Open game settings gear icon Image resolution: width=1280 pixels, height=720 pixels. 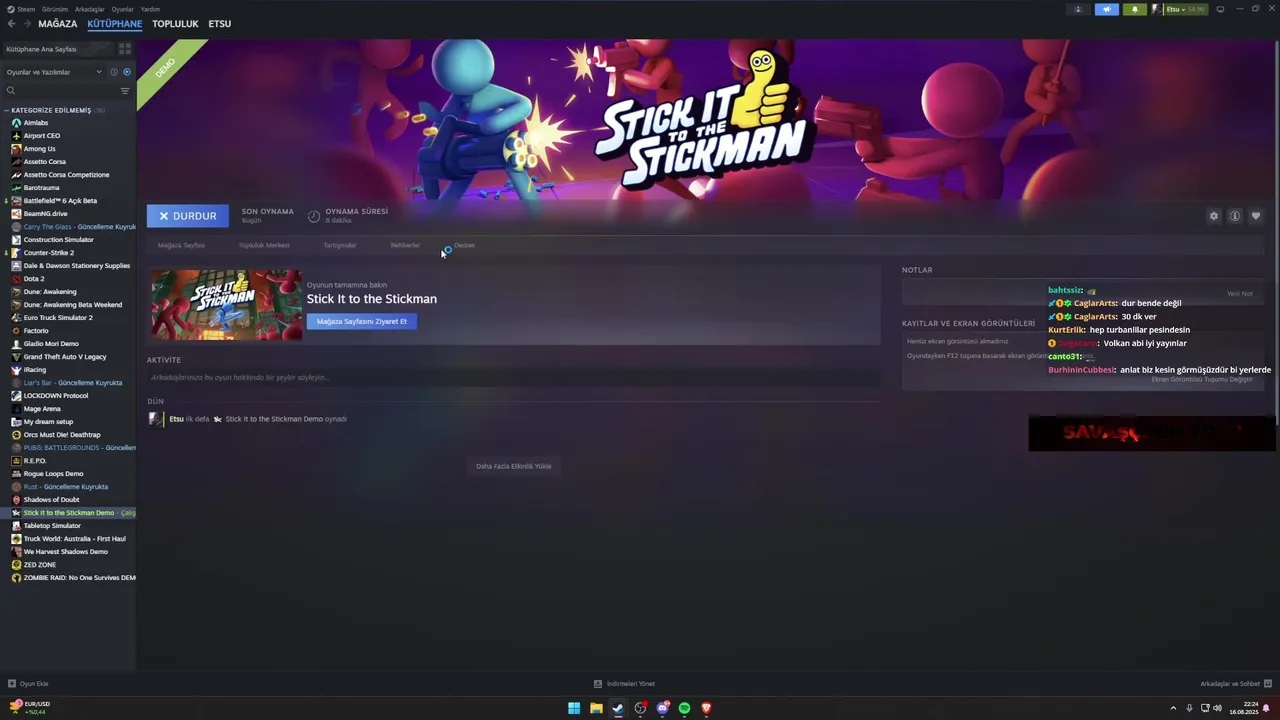click(1214, 216)
